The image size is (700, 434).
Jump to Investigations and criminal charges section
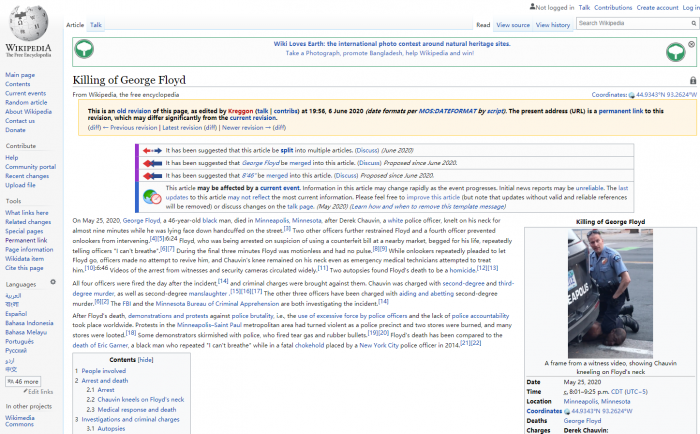pyautogui.click(x=130, y=419)
